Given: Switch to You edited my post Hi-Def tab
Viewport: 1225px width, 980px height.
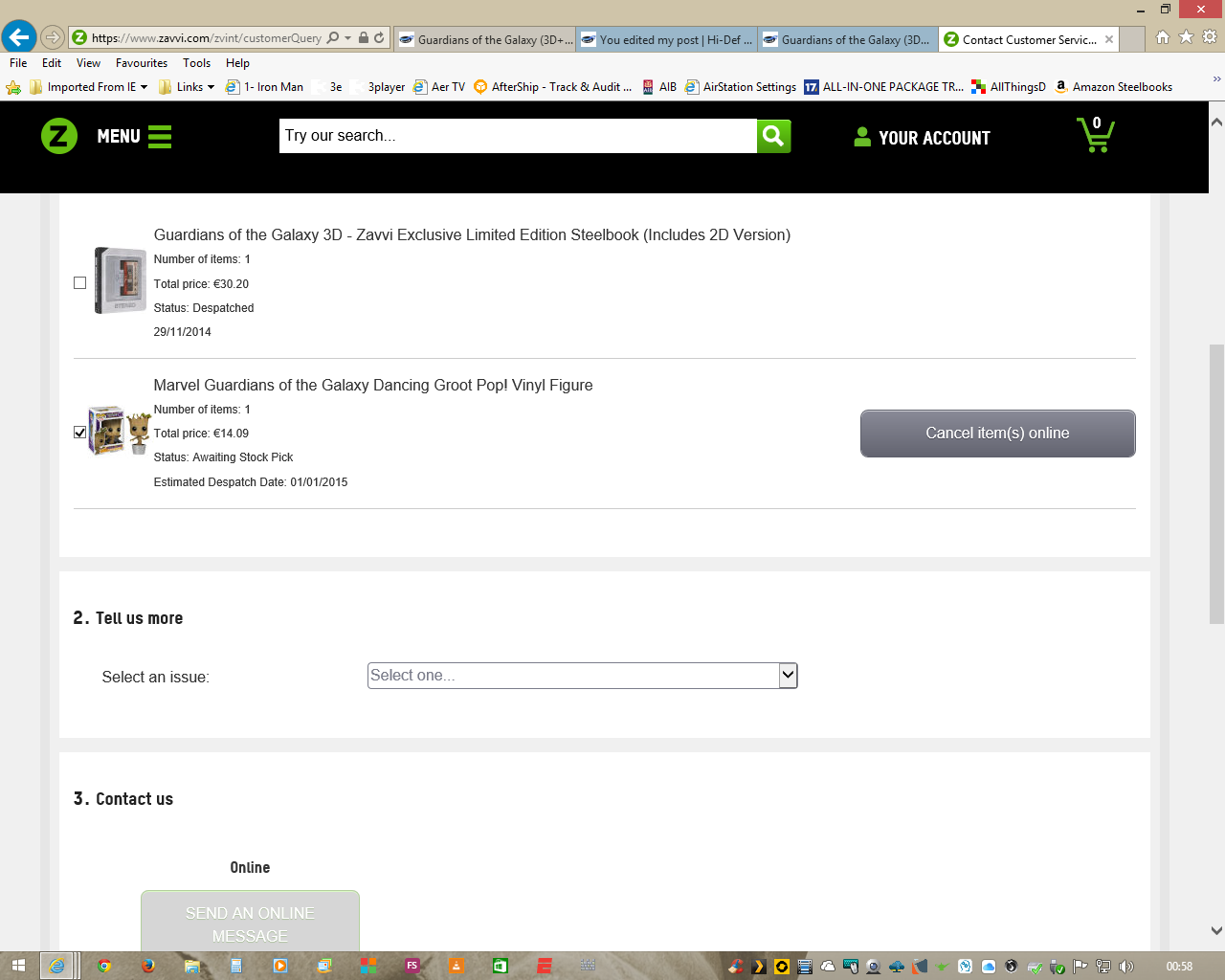Looking at the screenshot, I should pos(667,39).
